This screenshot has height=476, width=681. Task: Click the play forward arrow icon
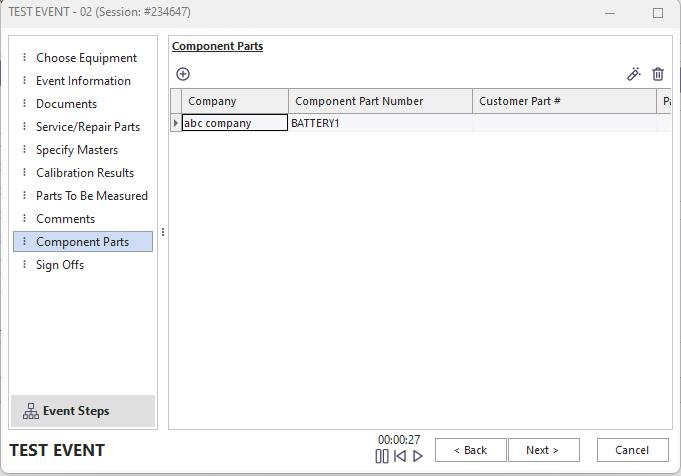[418, 456]
